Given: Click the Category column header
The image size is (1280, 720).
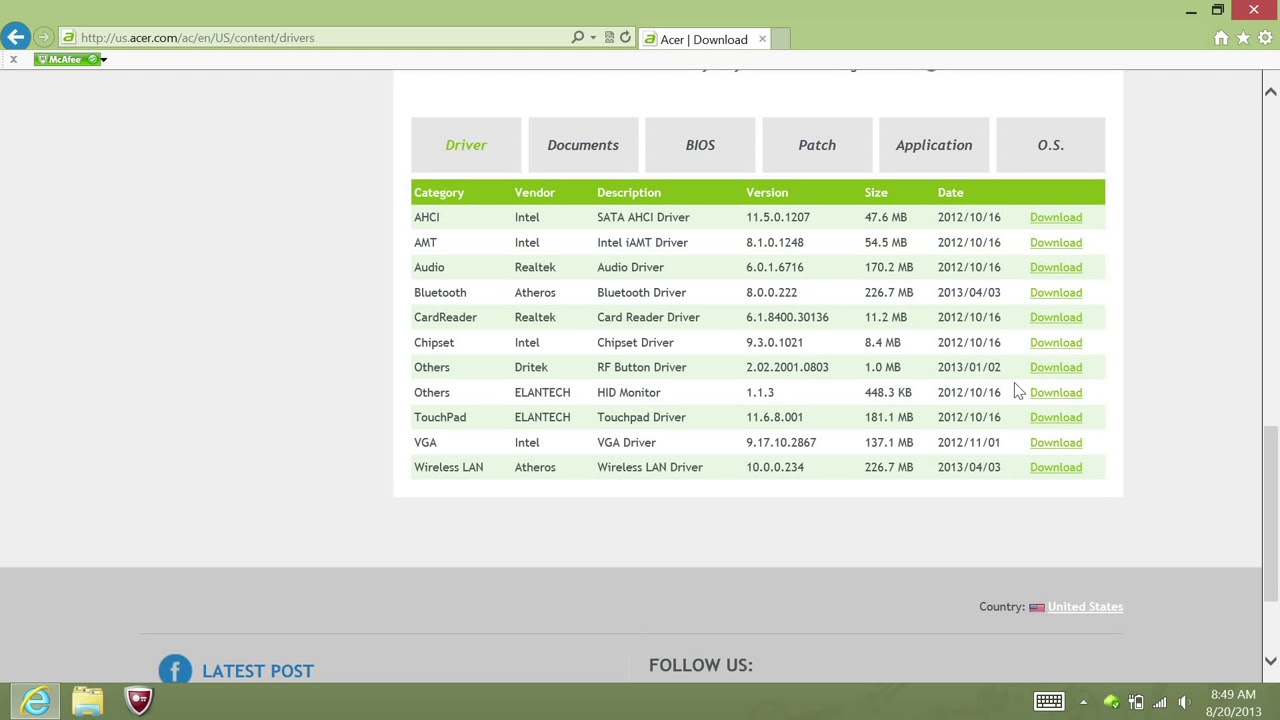Looking at the screenshot, I should pos(439,192).
